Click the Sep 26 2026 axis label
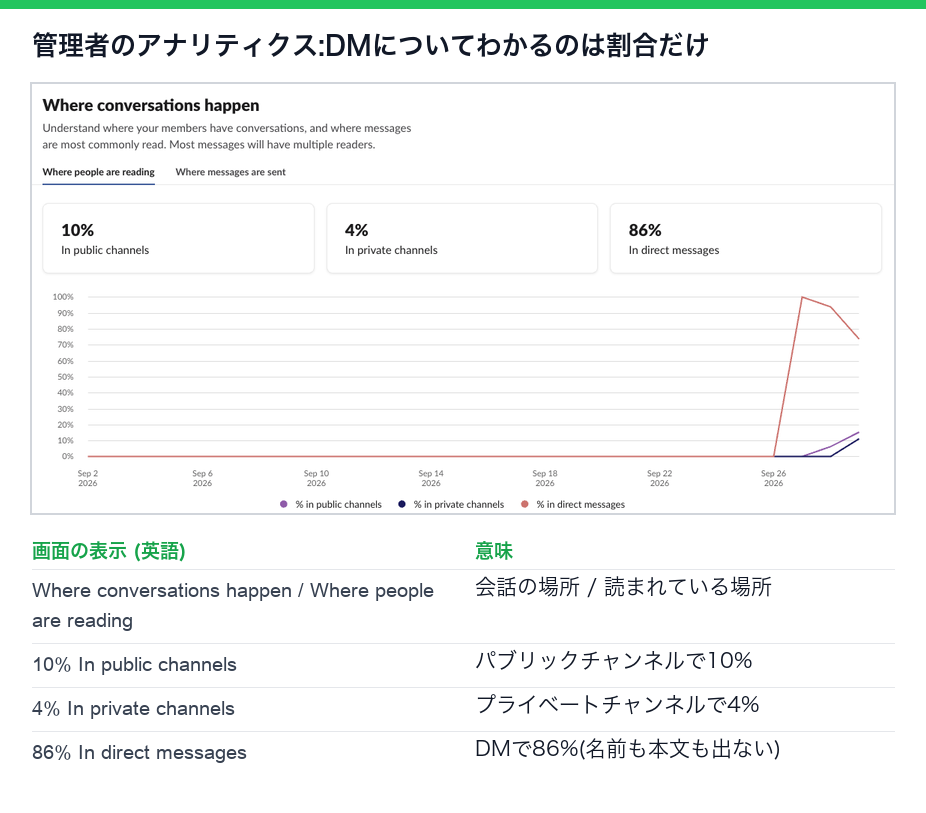Image resolution: width=926 pixels, height=813 pixels. [x=773, y=478]
